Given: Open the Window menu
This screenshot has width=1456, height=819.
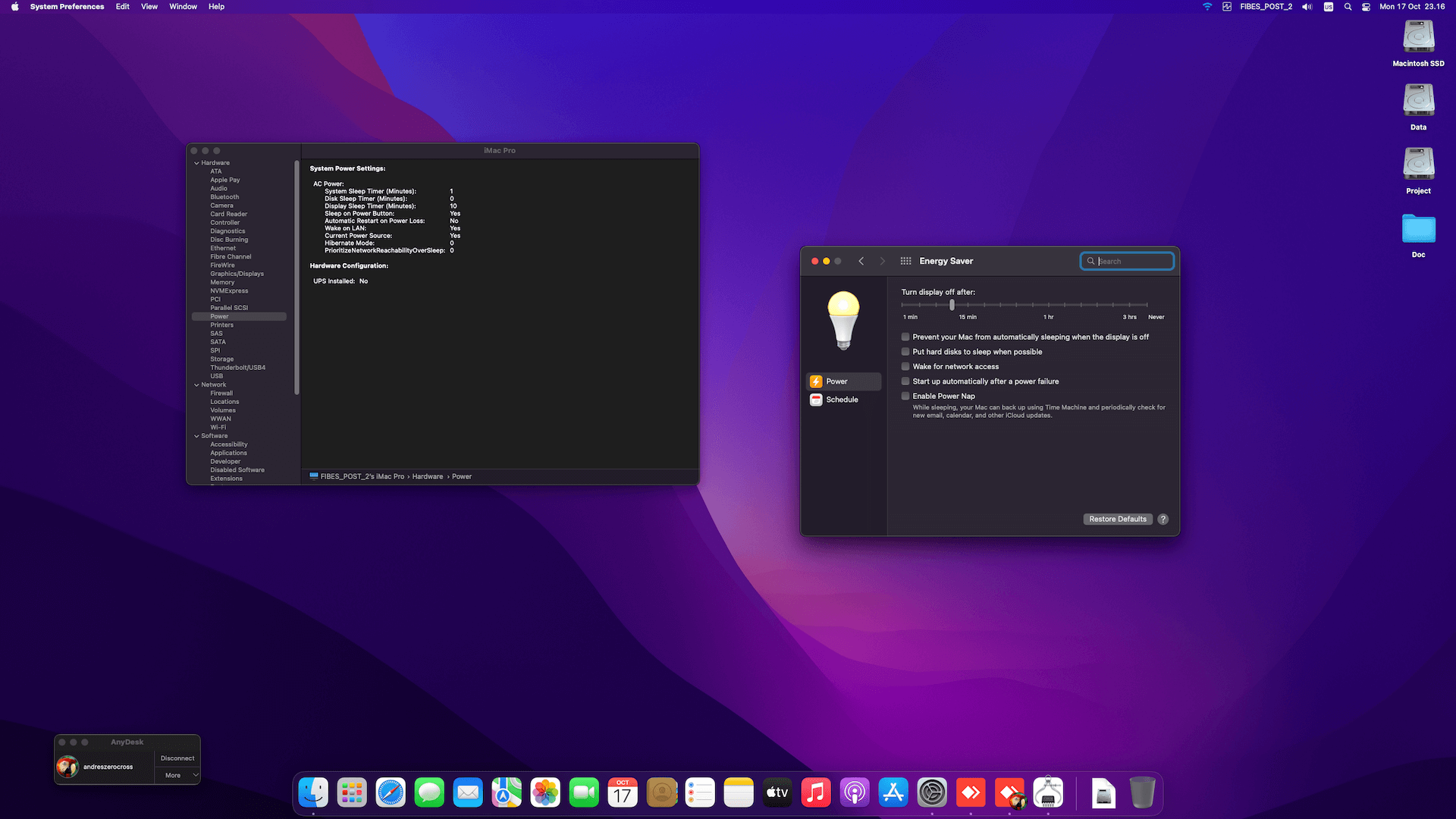Looking at the screenshot, I should [x=183, y=7].
